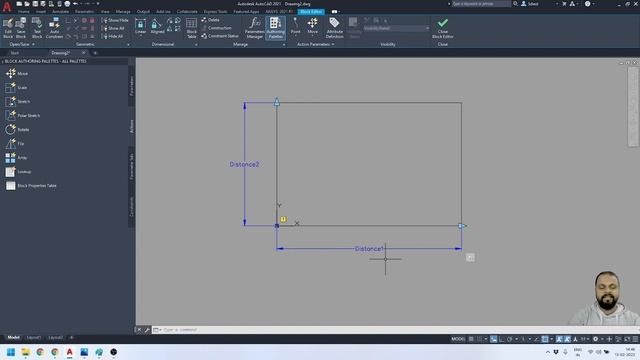Choose the Move action in ribbon

pyautogui.click(x=313, y=26)
